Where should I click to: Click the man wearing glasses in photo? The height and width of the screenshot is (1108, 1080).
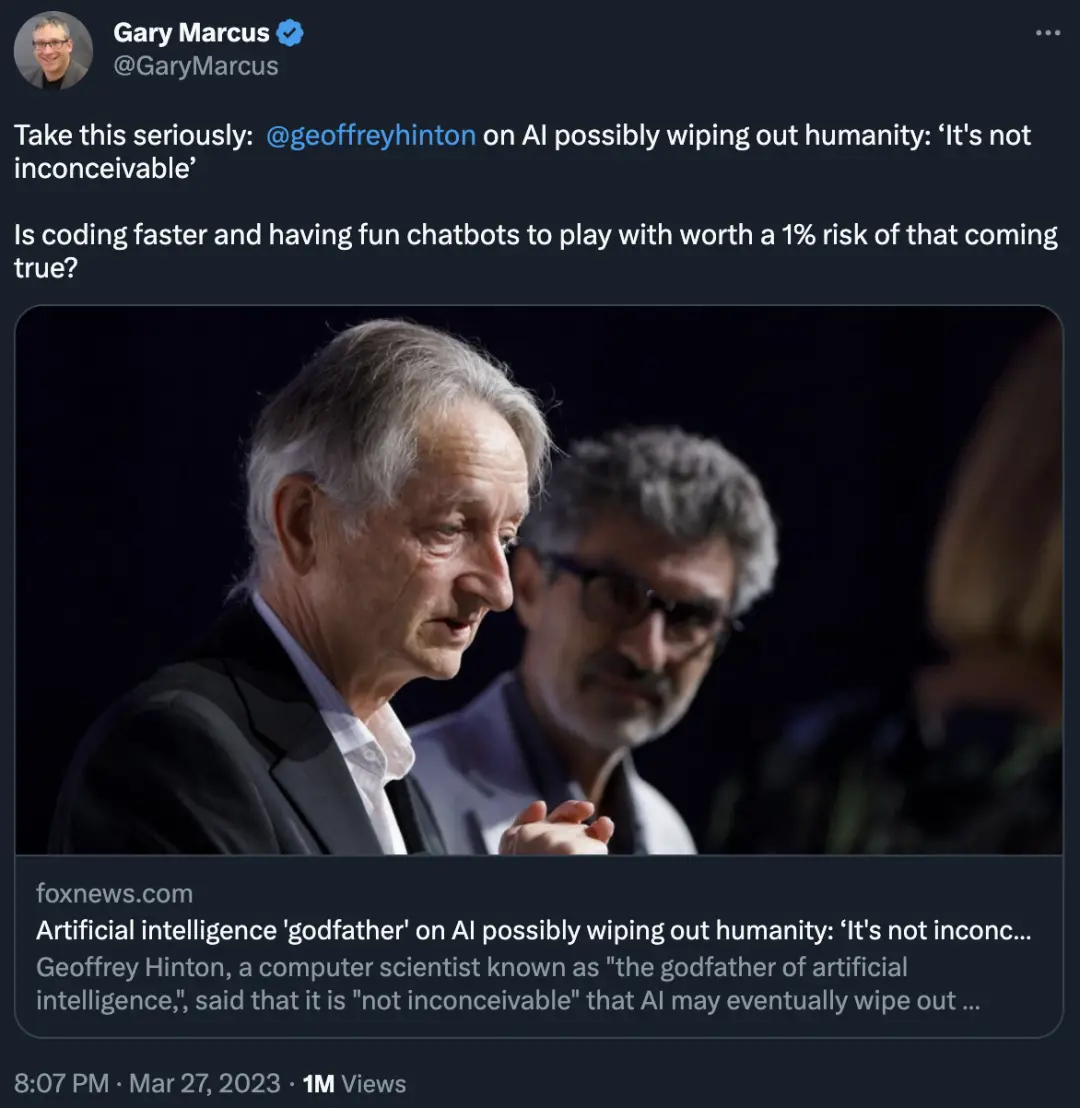pyautogui.click(x=640, y=590)
